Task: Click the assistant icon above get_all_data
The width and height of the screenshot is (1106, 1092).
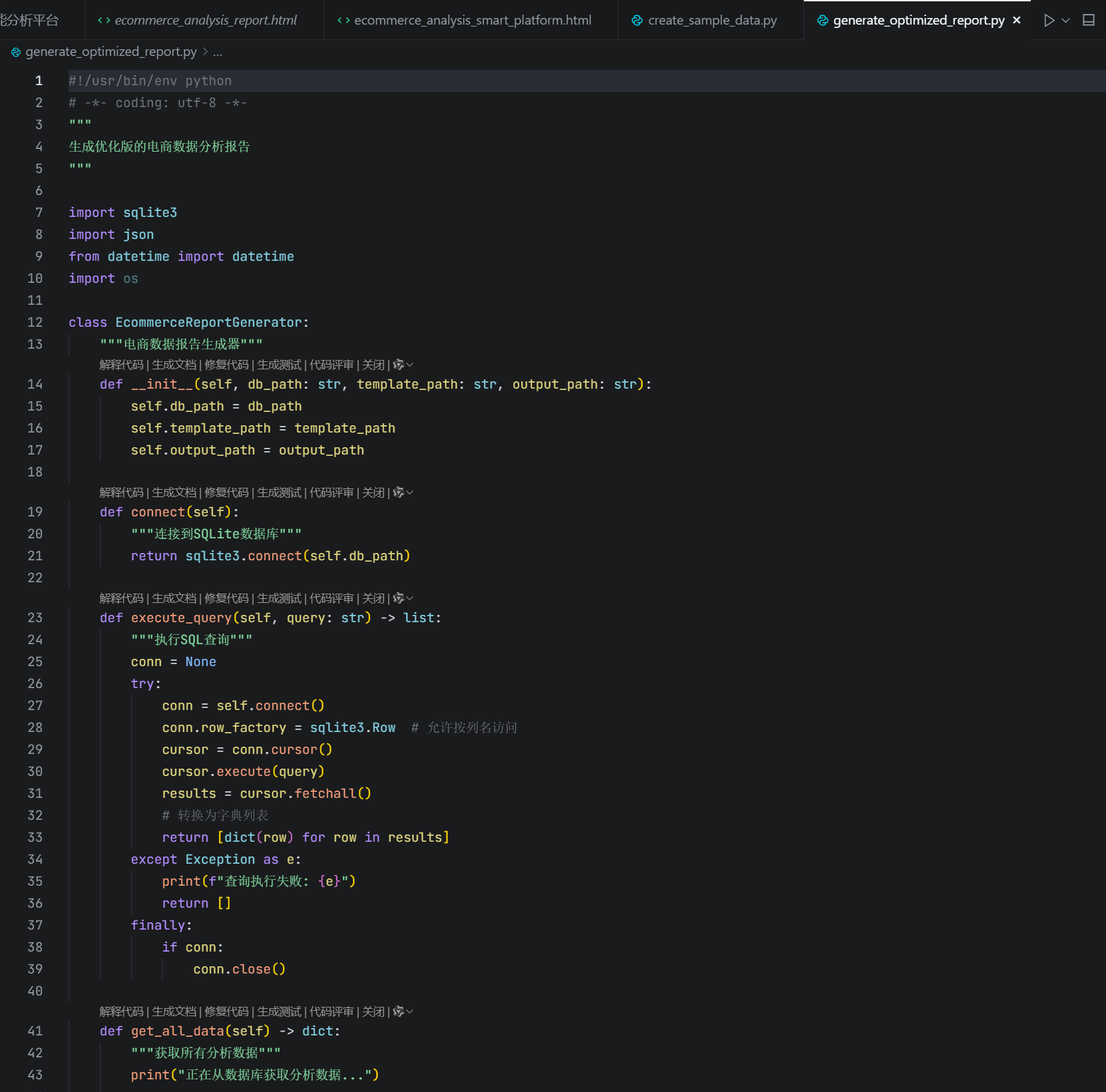Action: pyautogui.click(x=399, y=1011)
